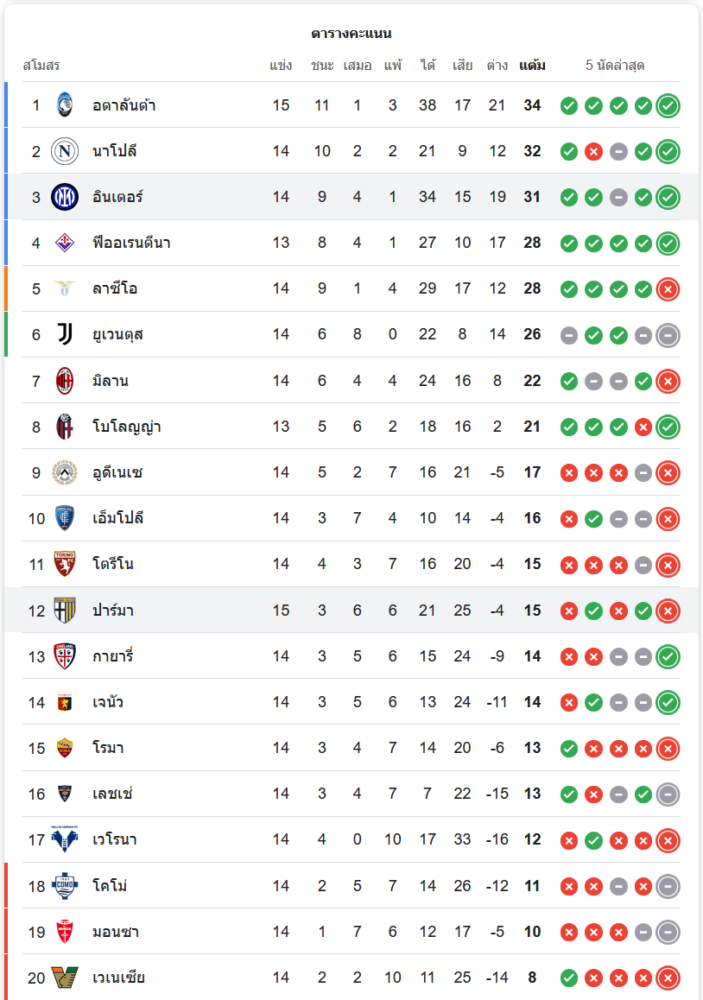
Task: Click the Napoli club crest icon
Action: (x=65, y=151)
